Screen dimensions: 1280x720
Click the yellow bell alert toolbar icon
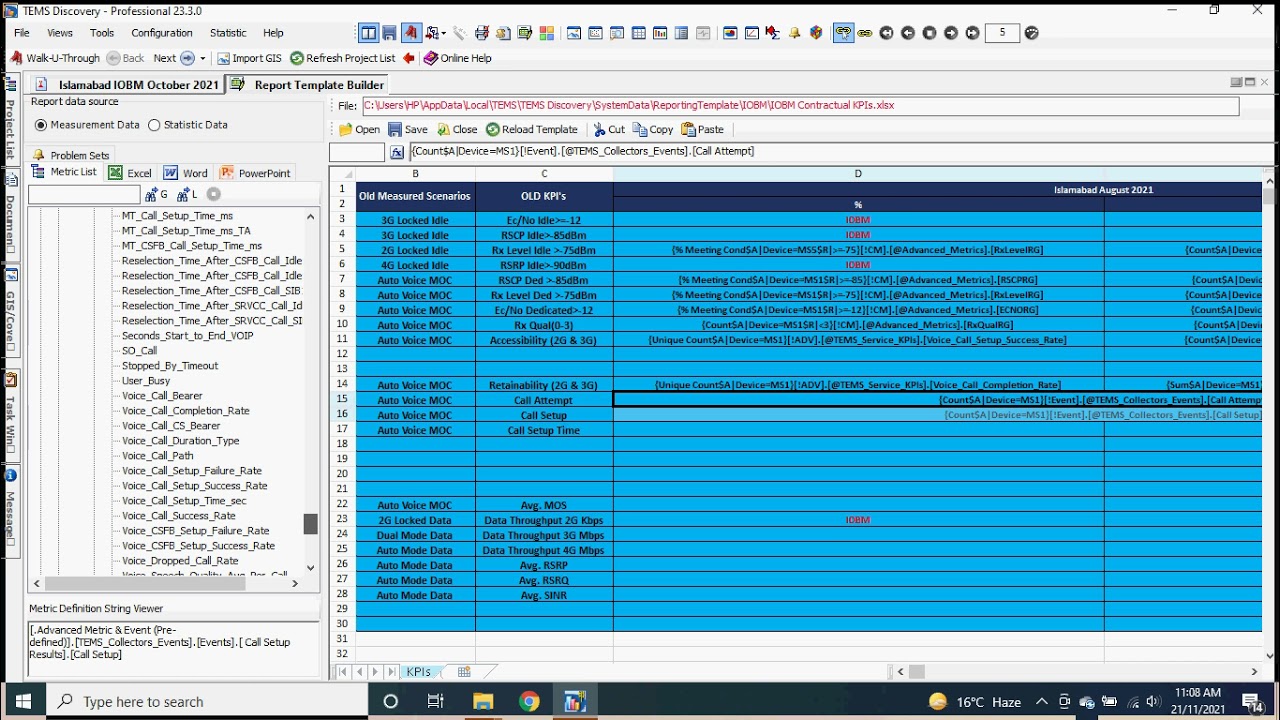pos(795,33)
